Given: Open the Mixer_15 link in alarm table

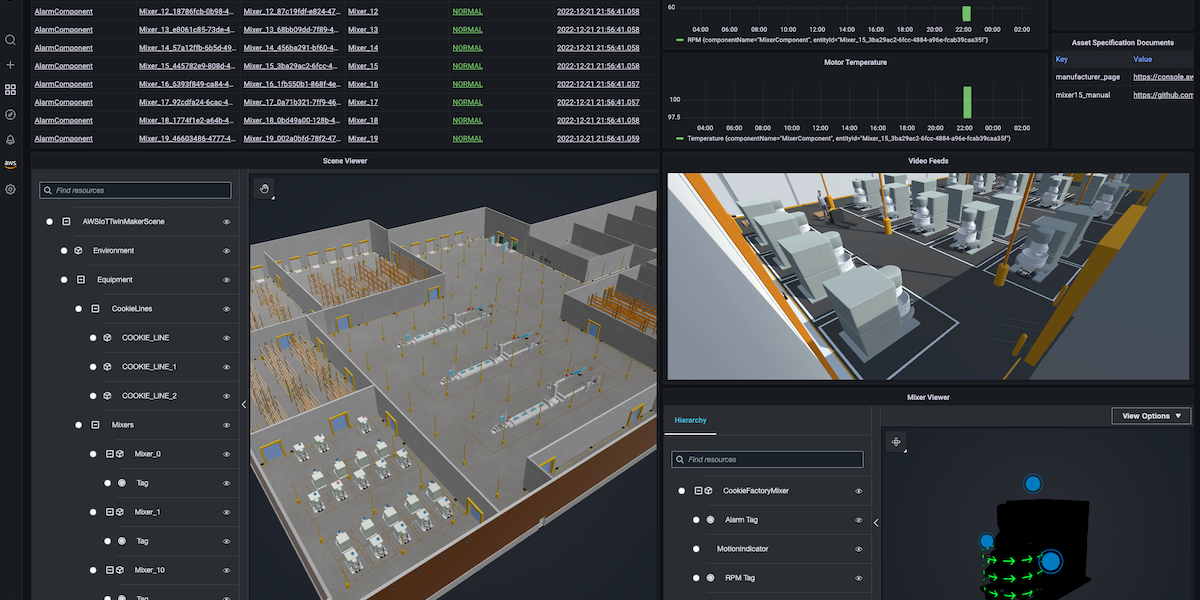Looking at the screenshot, I should click(x=362, y=66).
